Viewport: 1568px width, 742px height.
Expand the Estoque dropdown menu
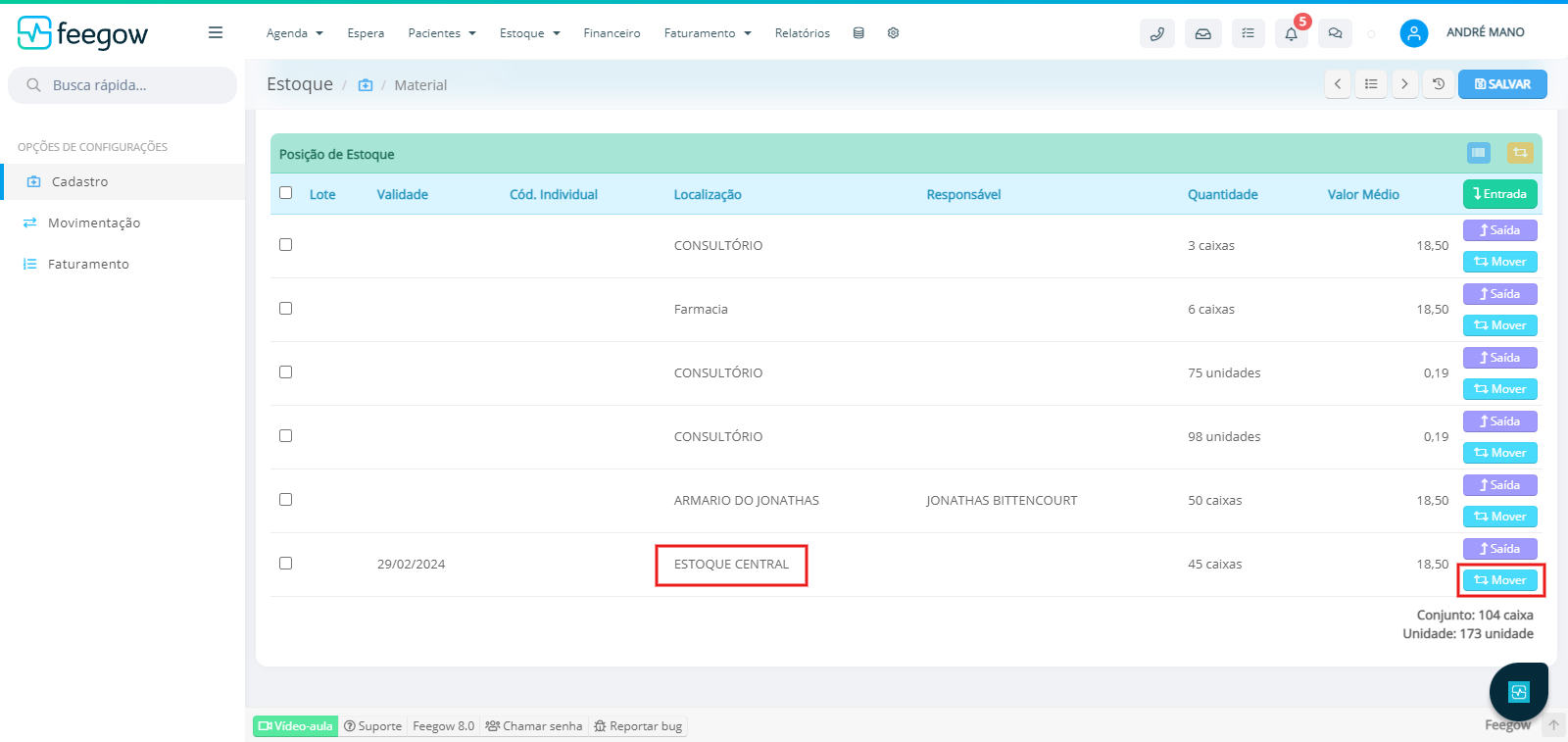coord(530,33)
